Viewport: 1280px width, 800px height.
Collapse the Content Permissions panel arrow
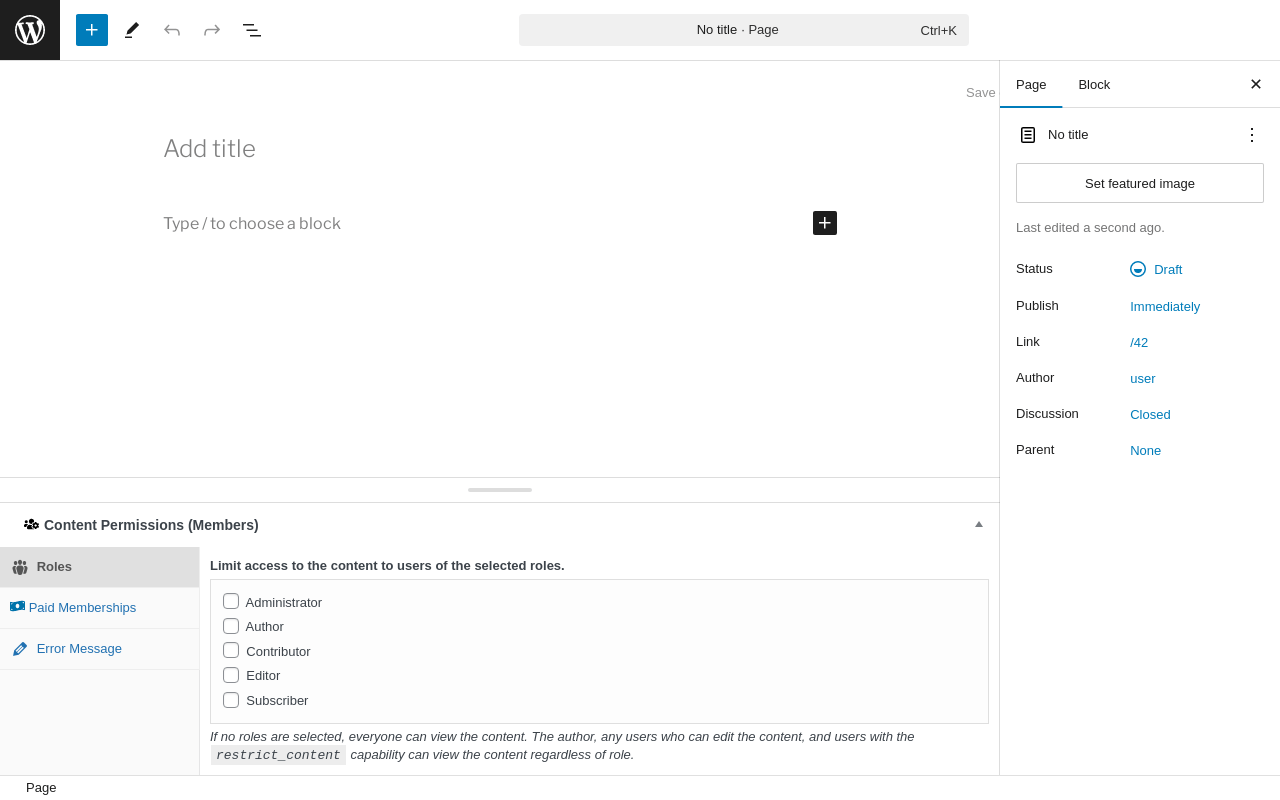979,524
